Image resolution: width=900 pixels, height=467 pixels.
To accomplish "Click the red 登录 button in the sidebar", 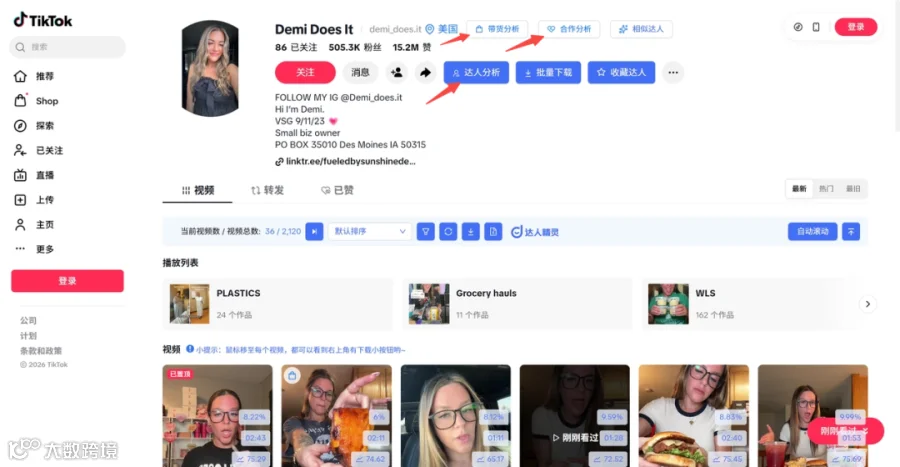I will 67,281.
